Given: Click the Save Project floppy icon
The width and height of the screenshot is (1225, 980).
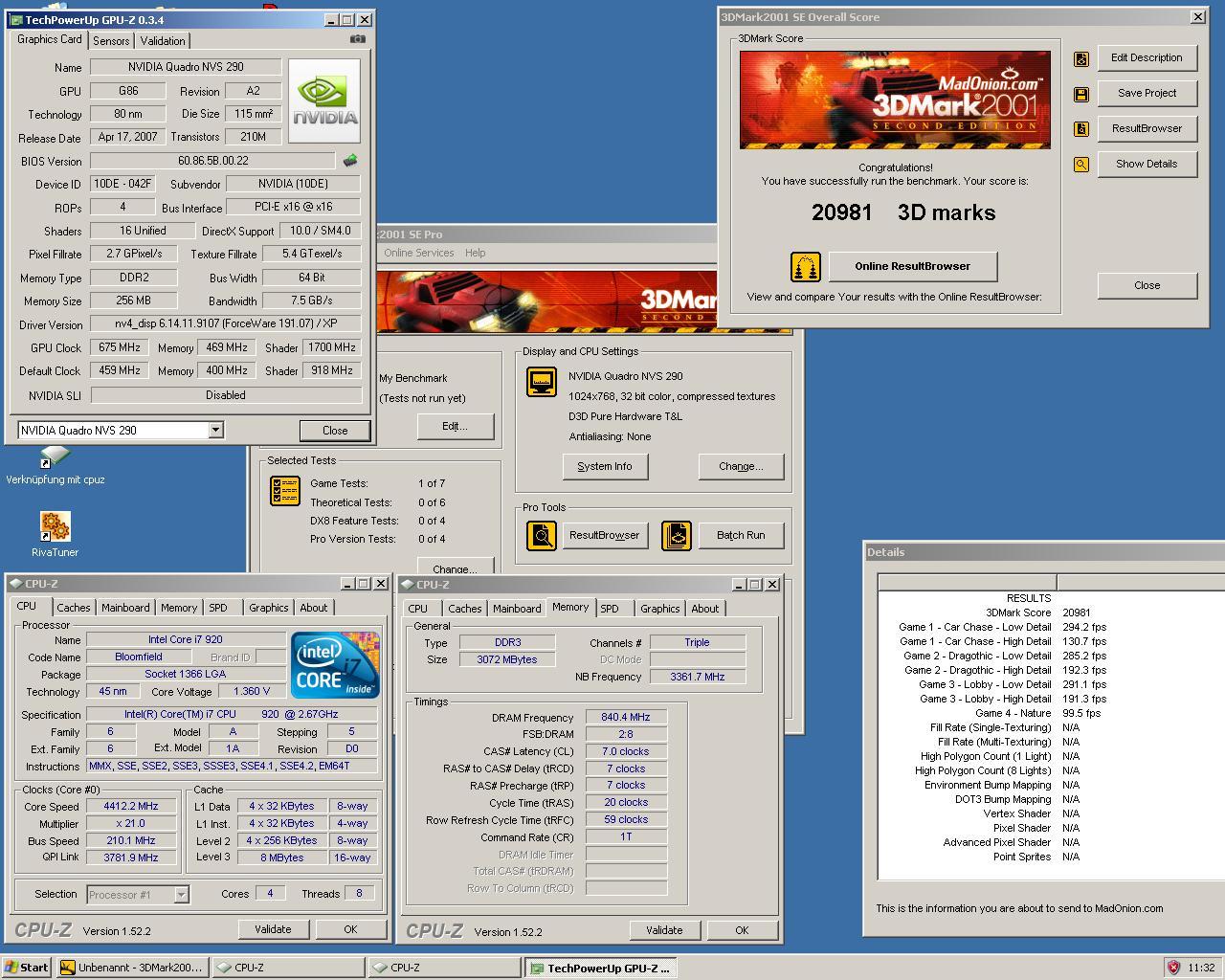Looking at the screenshot, I should pyautogui.click(x=1080, y=94).
